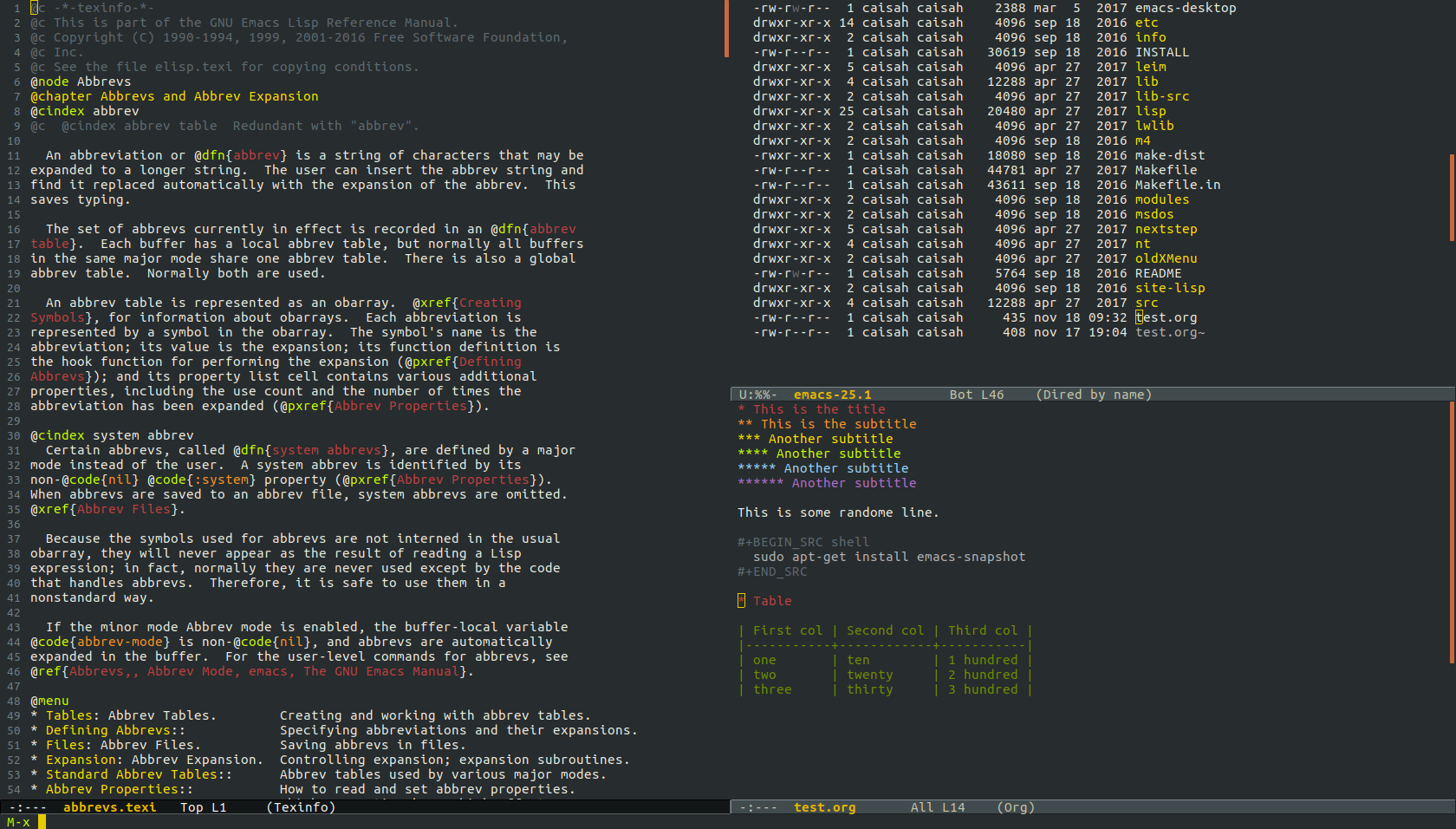Click the 'Standard Abbrev Tables' menu entry

tap(132, 774)
